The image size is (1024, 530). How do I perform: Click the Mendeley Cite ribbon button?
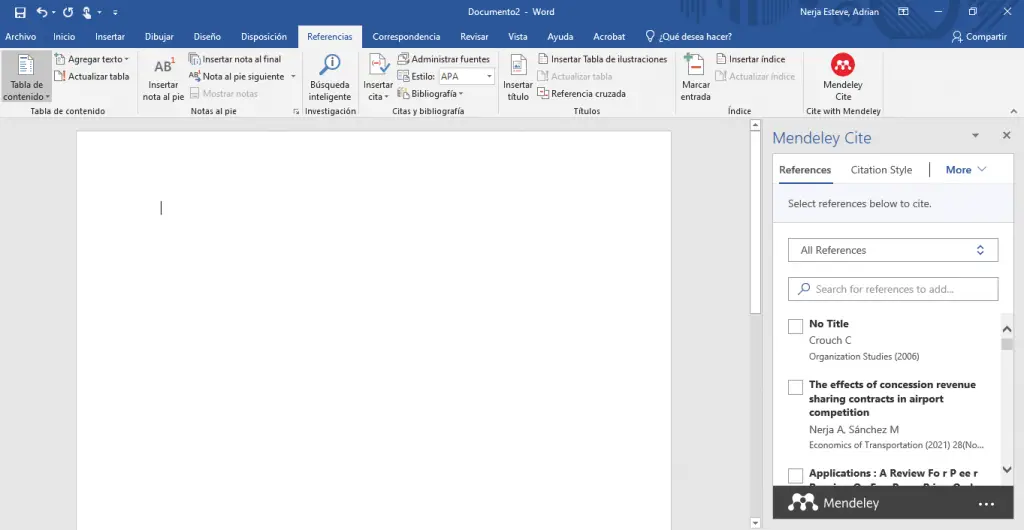tap(842, 78)
